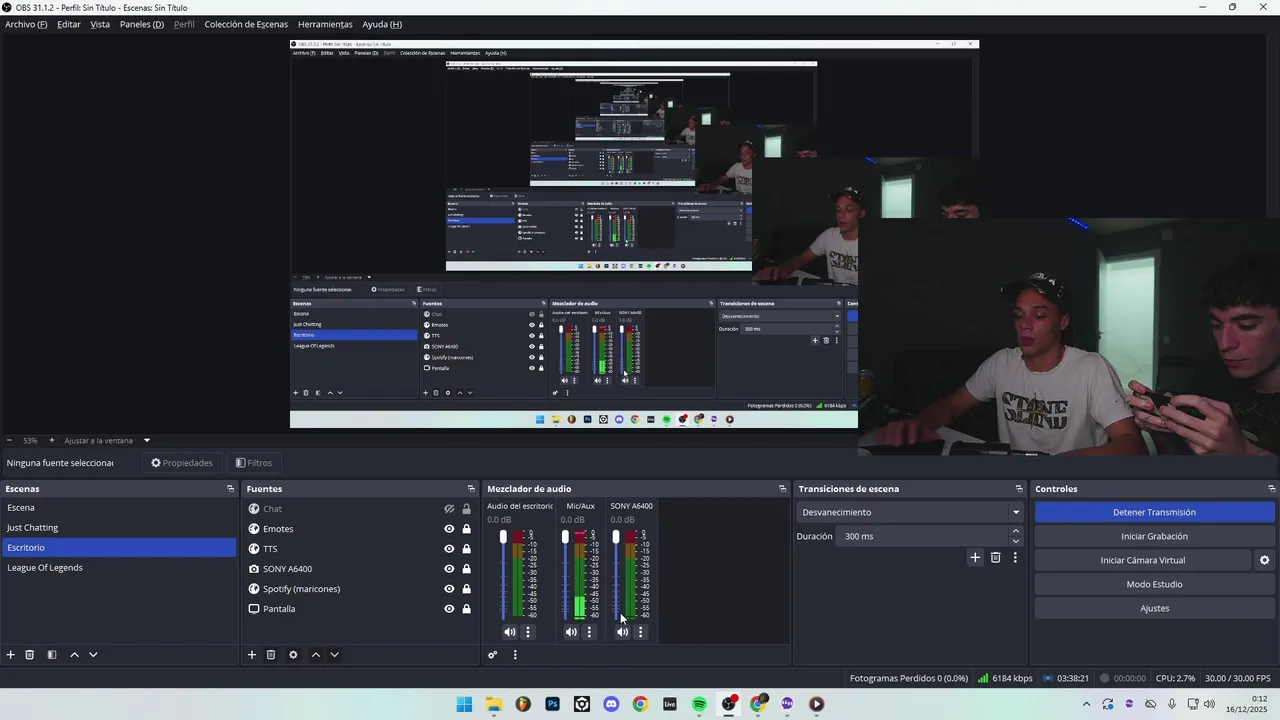Mute the Mic/Aux channel
This screenshot has width=1280, height=720.
[x=571, y=632]
